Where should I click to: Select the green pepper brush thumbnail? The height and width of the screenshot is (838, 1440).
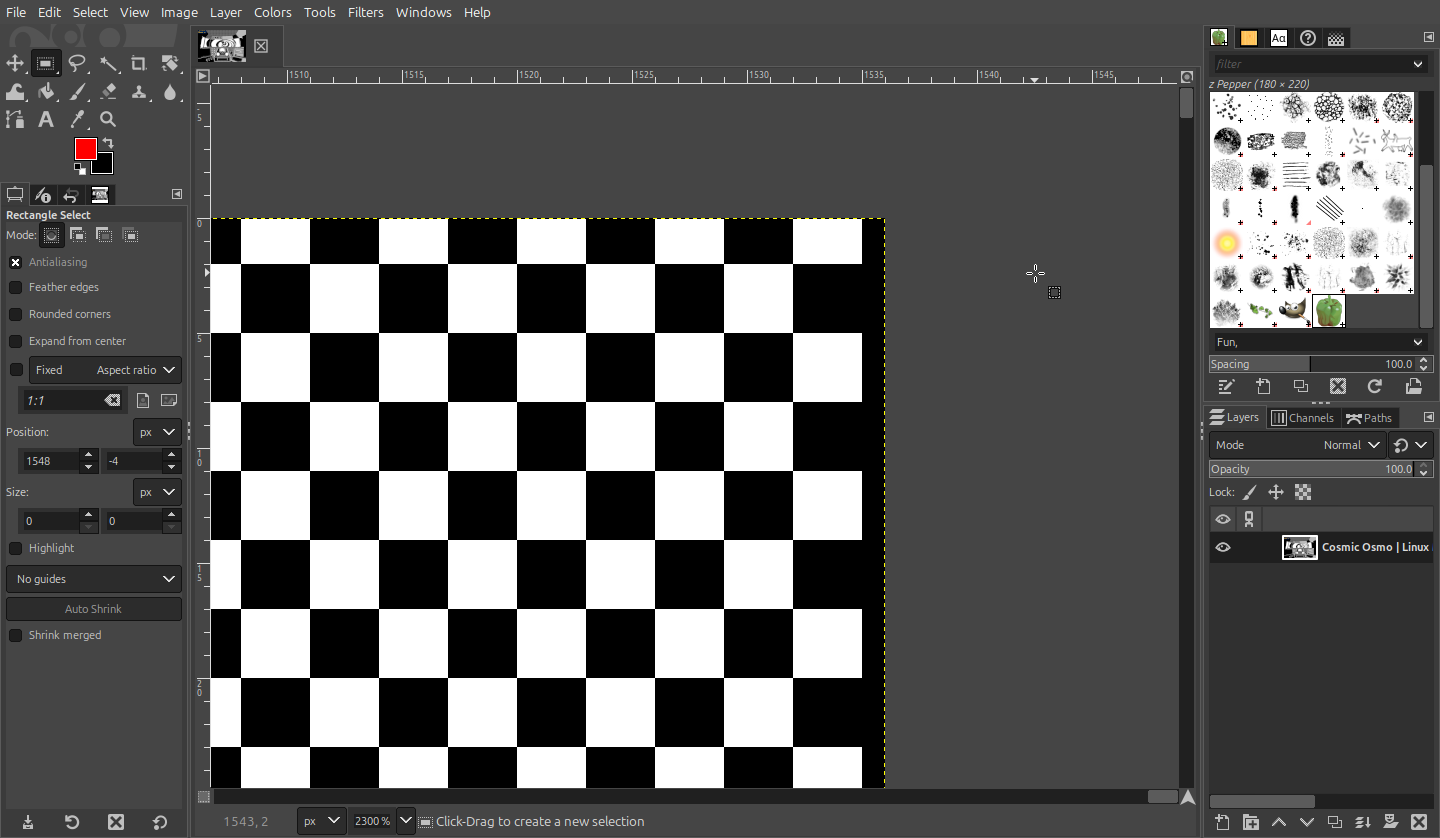point(1329,311)
